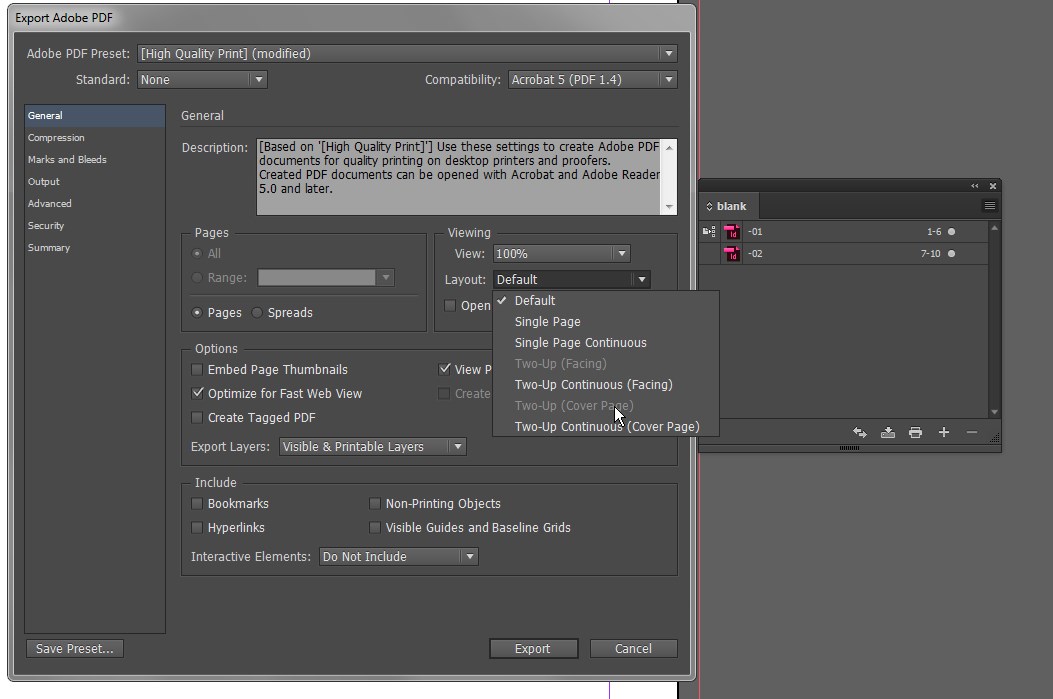
Task: Click Save Preset...
Action: click(x=75, y=649)
